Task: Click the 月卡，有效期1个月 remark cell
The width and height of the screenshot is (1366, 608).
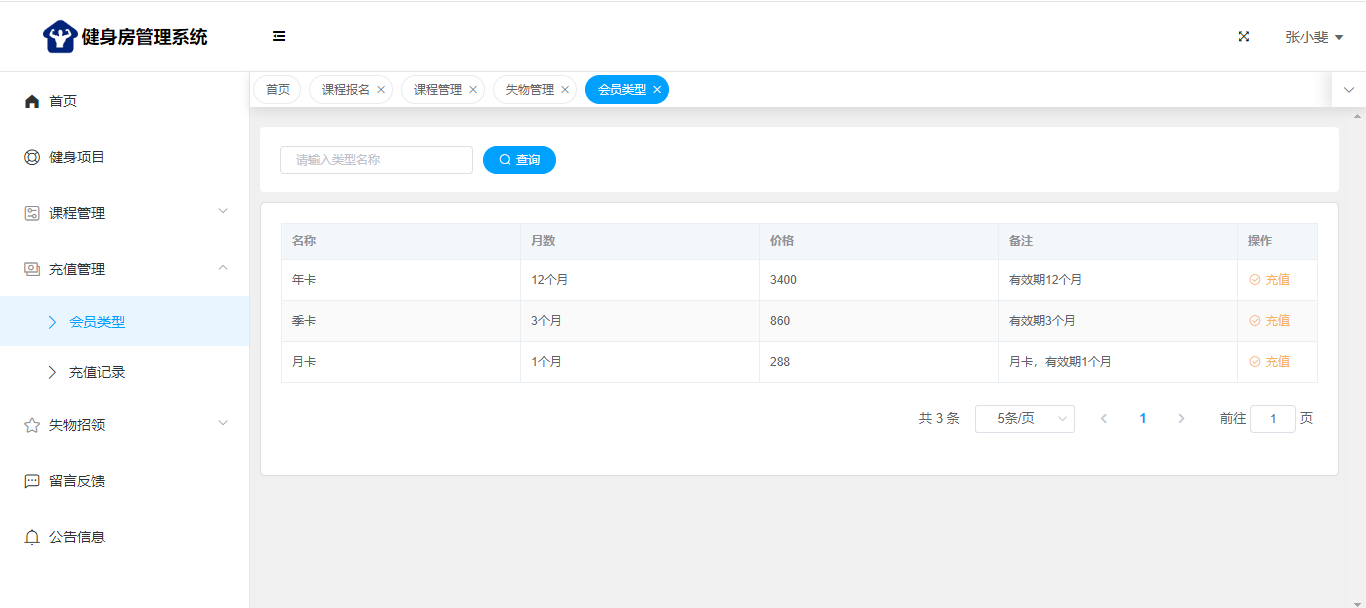Action: 1118,362
